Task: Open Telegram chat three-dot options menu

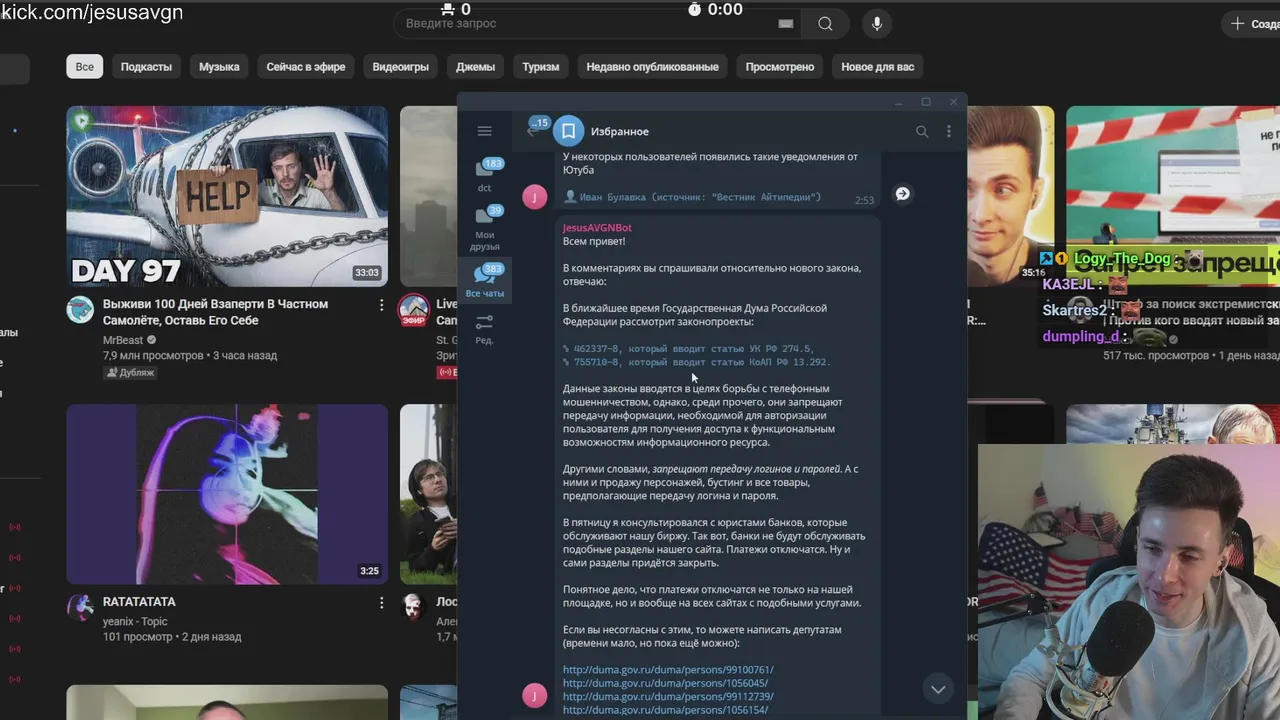Action: pos(949,131)
